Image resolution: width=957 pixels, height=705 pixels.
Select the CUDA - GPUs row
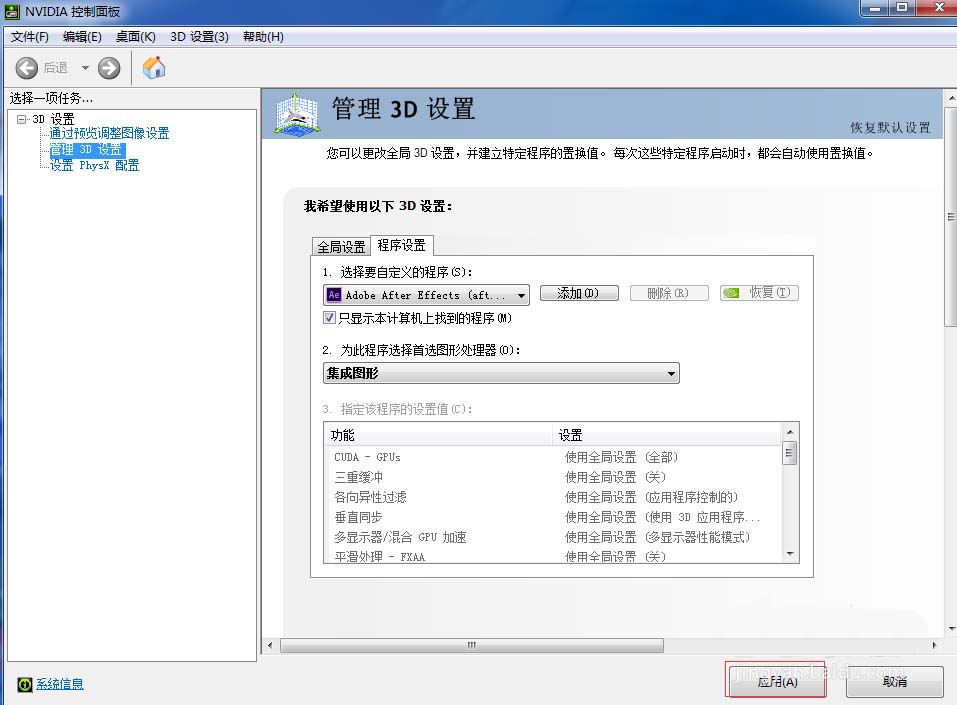(x=552, y=457)
